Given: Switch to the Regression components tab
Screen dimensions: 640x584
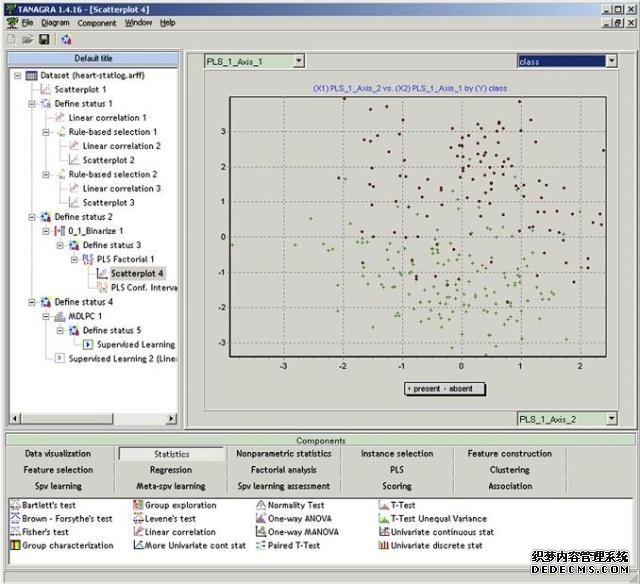Looking at the screenshot, I should pos(170,469).
